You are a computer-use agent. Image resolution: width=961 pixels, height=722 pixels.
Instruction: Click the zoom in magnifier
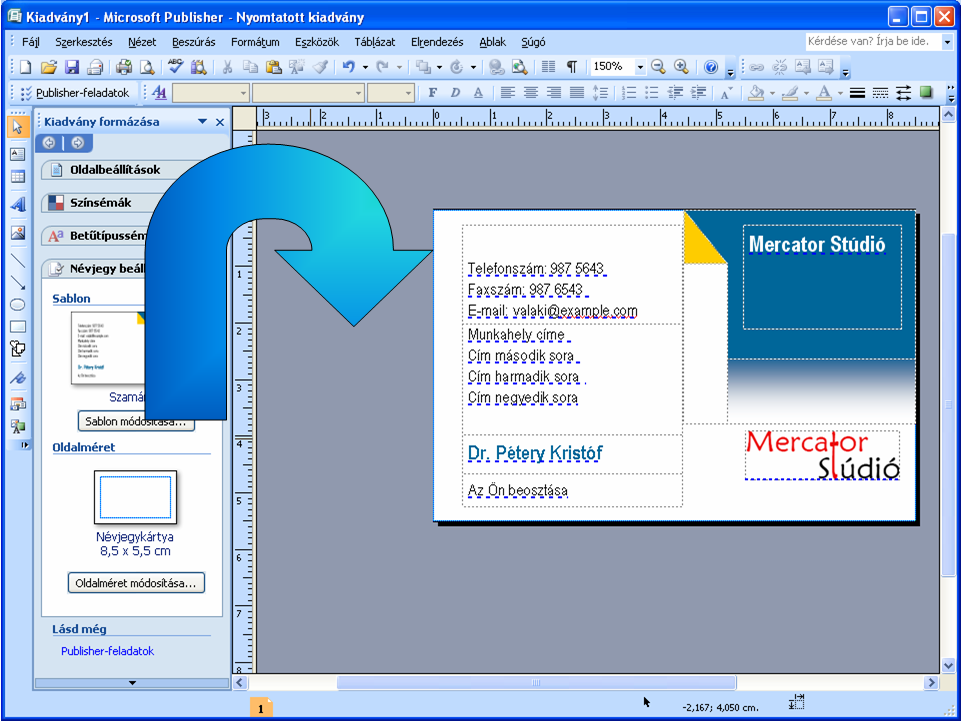pos(681,67)
